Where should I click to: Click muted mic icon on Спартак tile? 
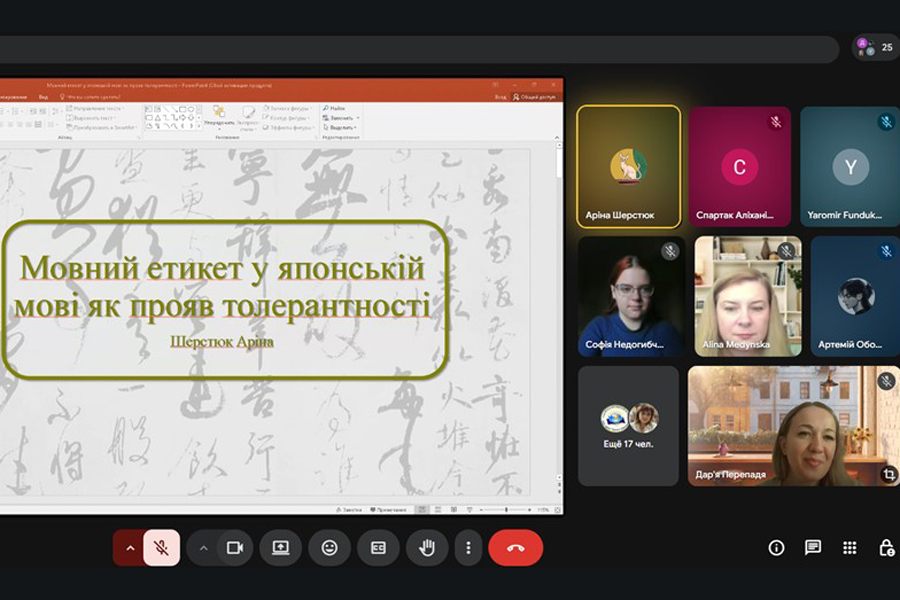point(776,122)
